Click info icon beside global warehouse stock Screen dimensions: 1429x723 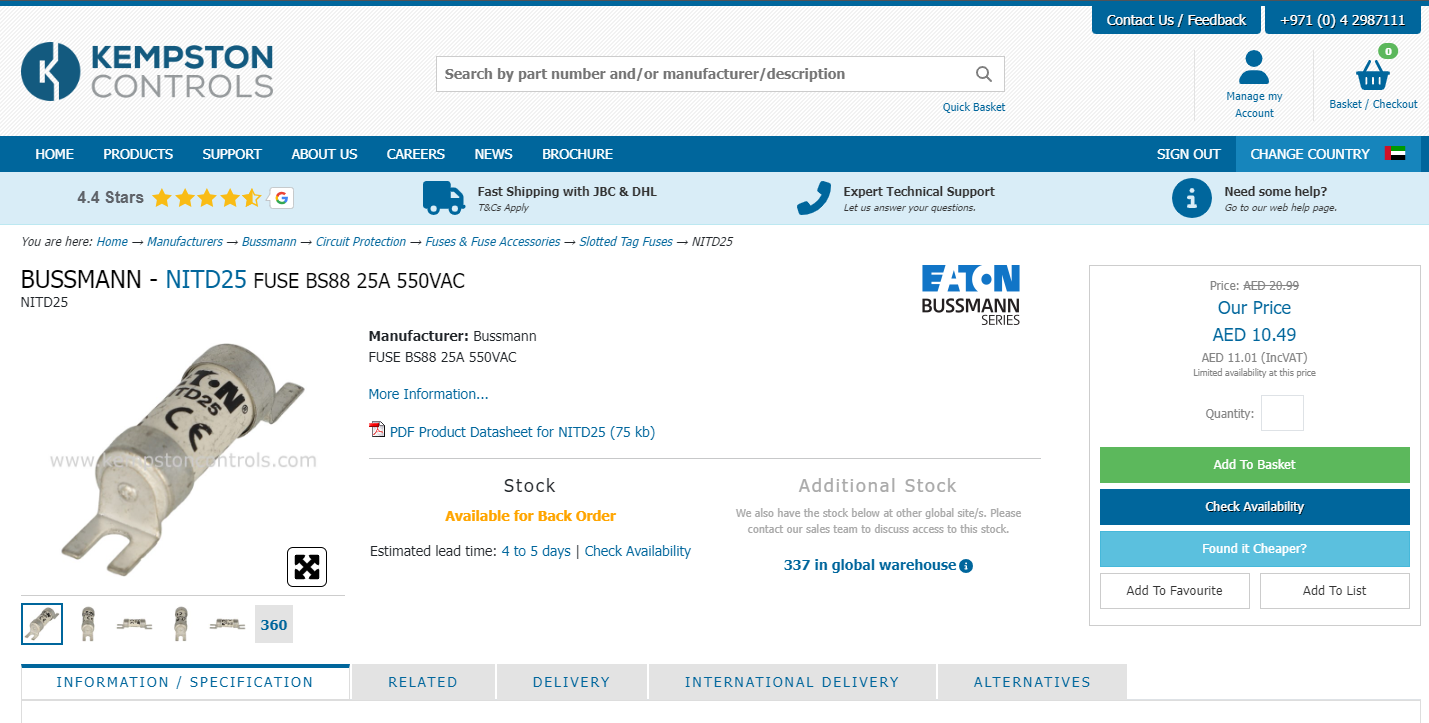coord(966,566)
